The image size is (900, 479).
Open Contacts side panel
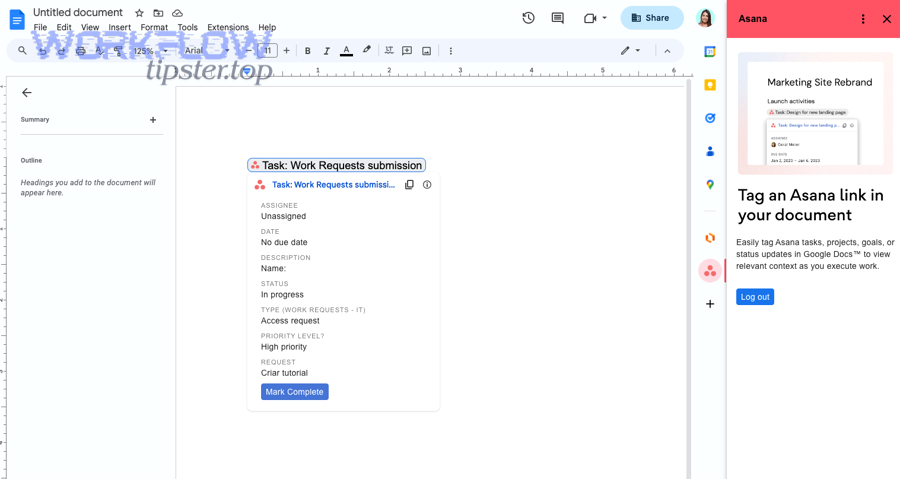click(710, 151)
